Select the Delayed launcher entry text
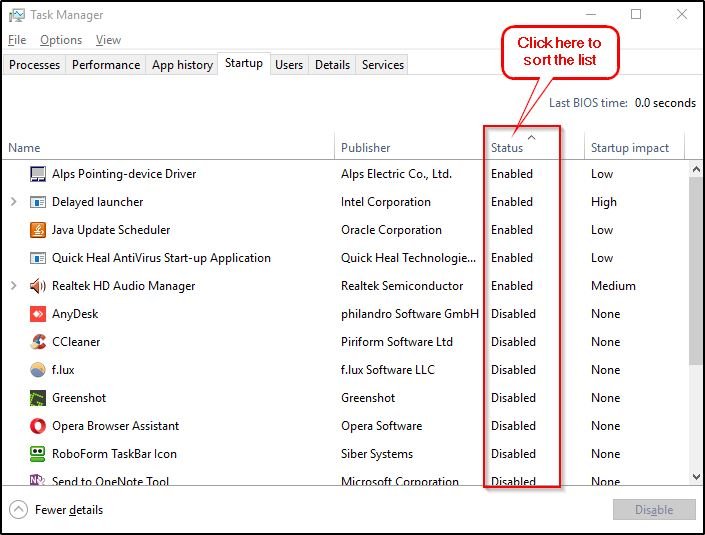The image size is (705, 535). point(98,202)
